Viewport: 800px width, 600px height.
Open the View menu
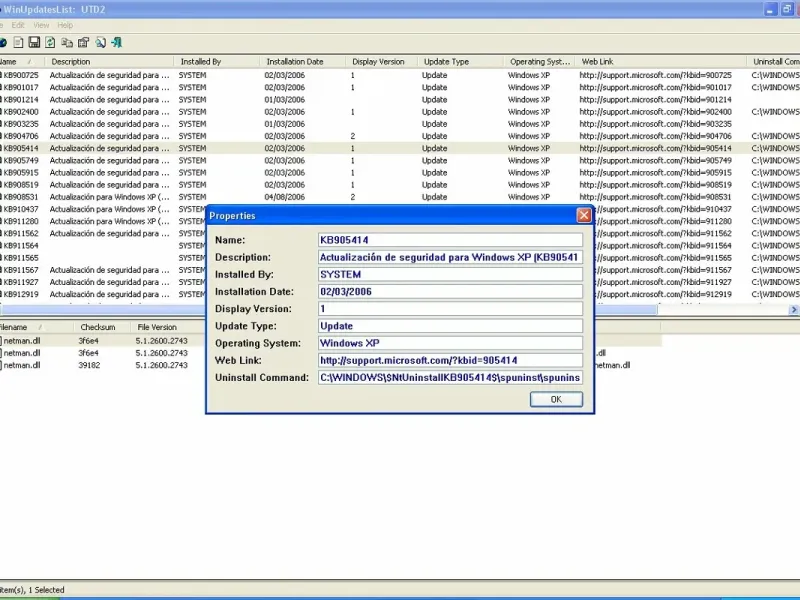[x=41, y=25]
